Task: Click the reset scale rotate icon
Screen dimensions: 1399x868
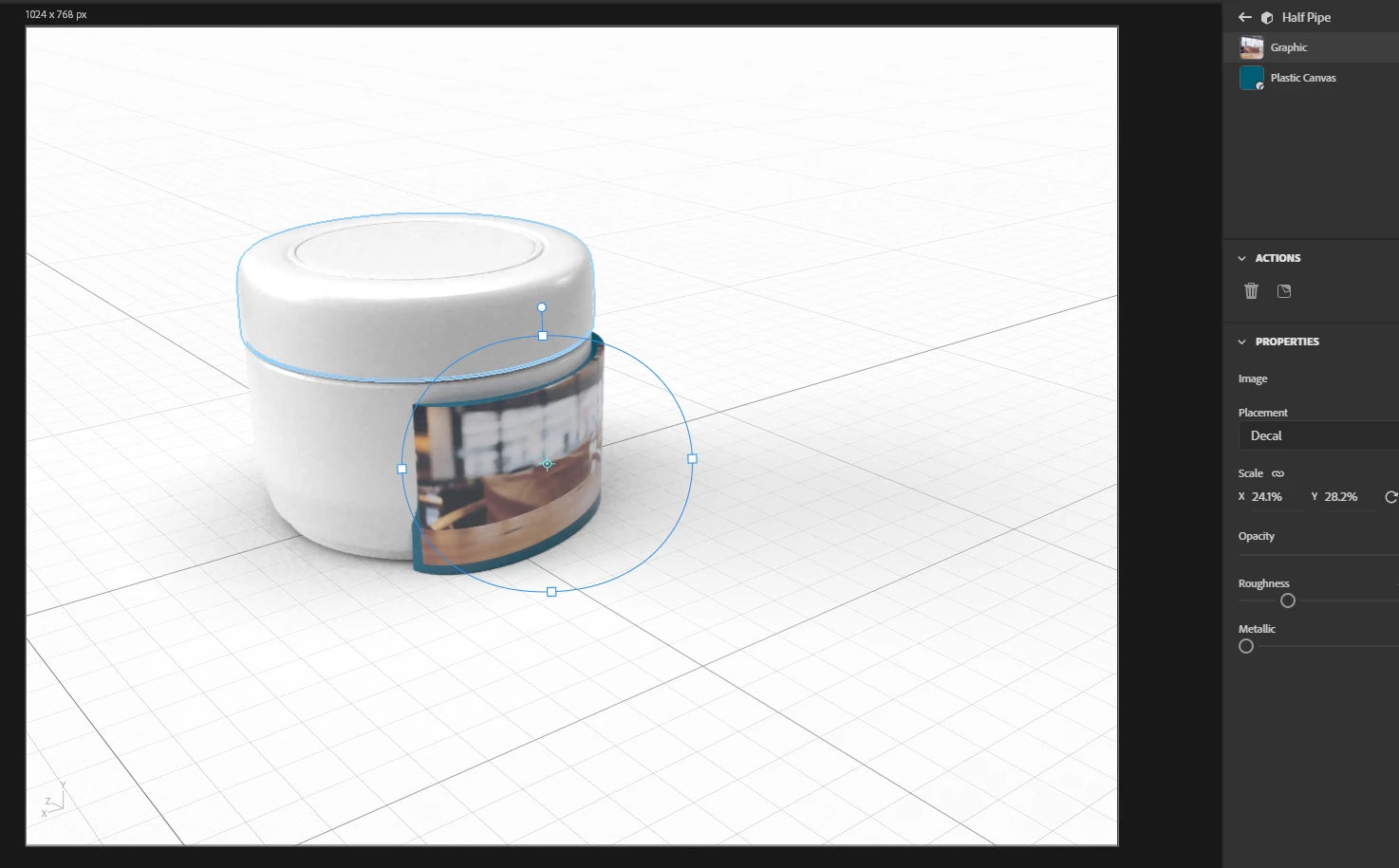Action: tap(1391, 497)
